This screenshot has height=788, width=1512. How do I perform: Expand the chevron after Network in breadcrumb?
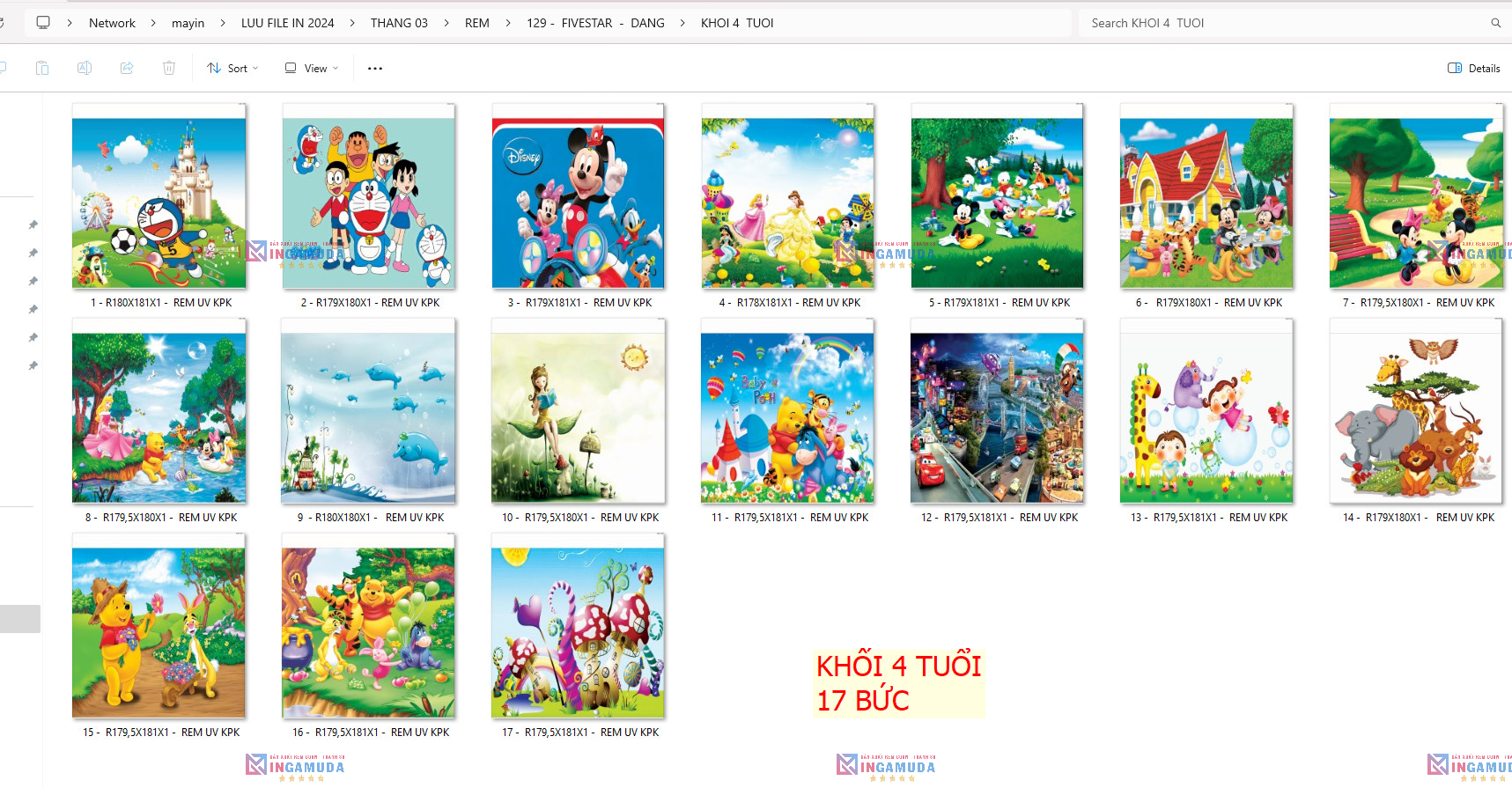pos(153,23)
